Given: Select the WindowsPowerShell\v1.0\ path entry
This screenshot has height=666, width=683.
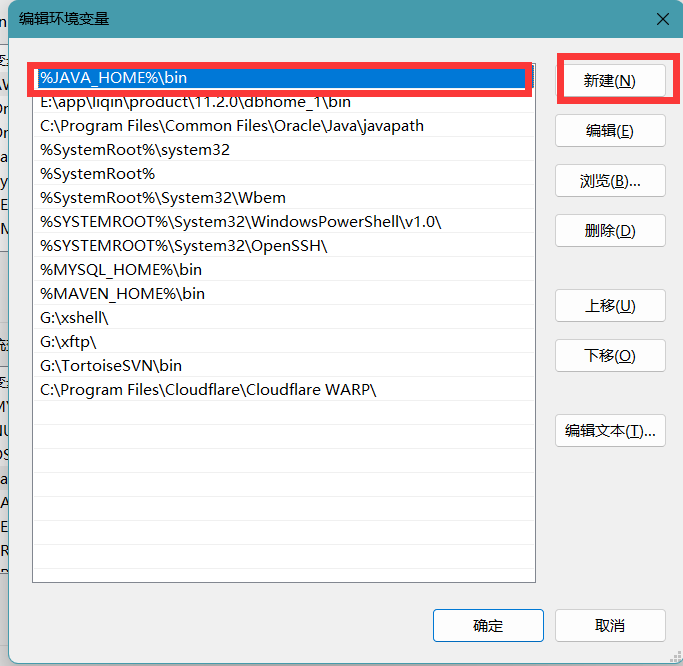Looking at the screenshot, I should click(284, 222).
